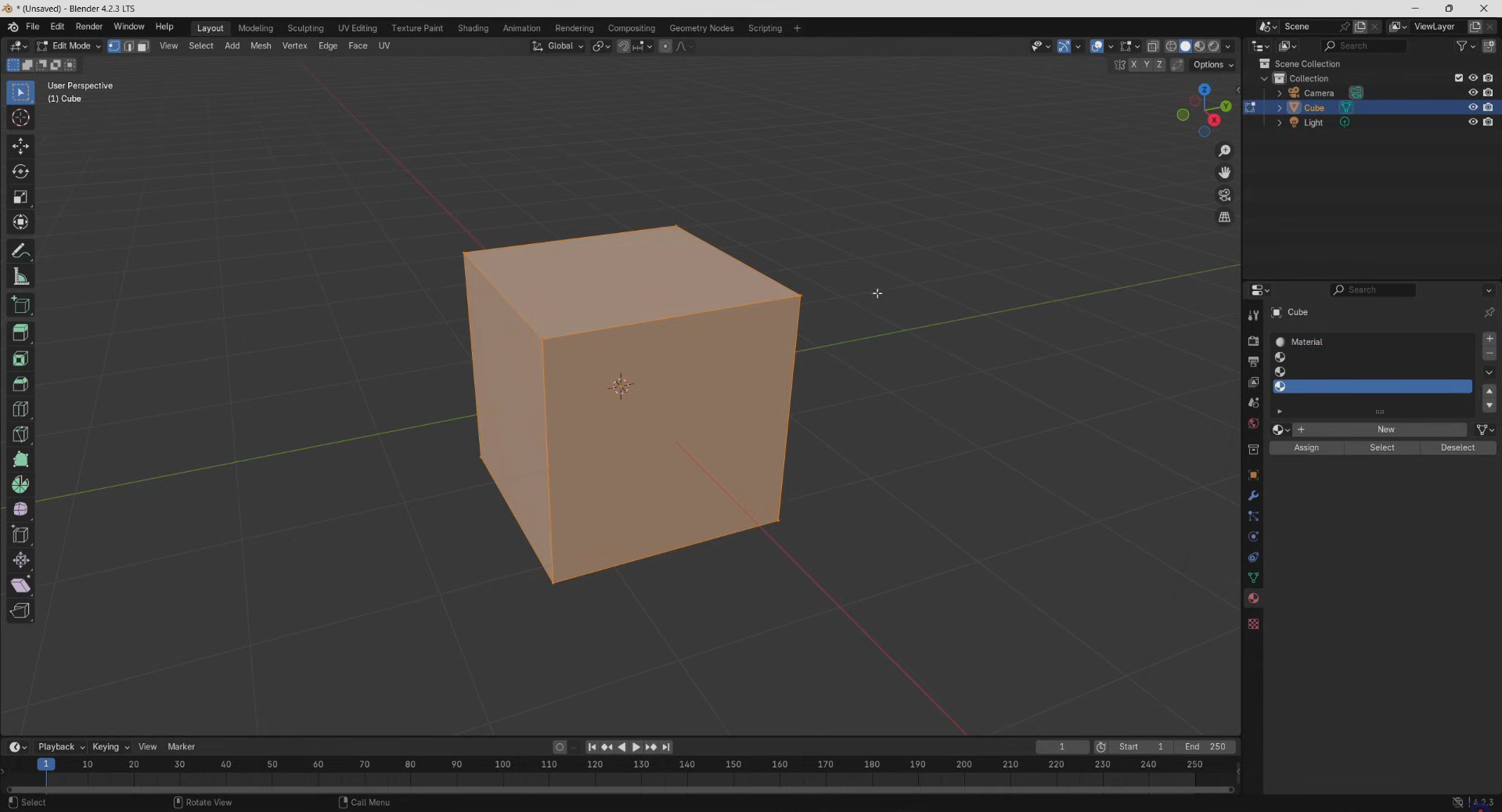Viewport: 1502px width, 812px height.
Task: Open the File menu
Action: (x=32, y=27)
